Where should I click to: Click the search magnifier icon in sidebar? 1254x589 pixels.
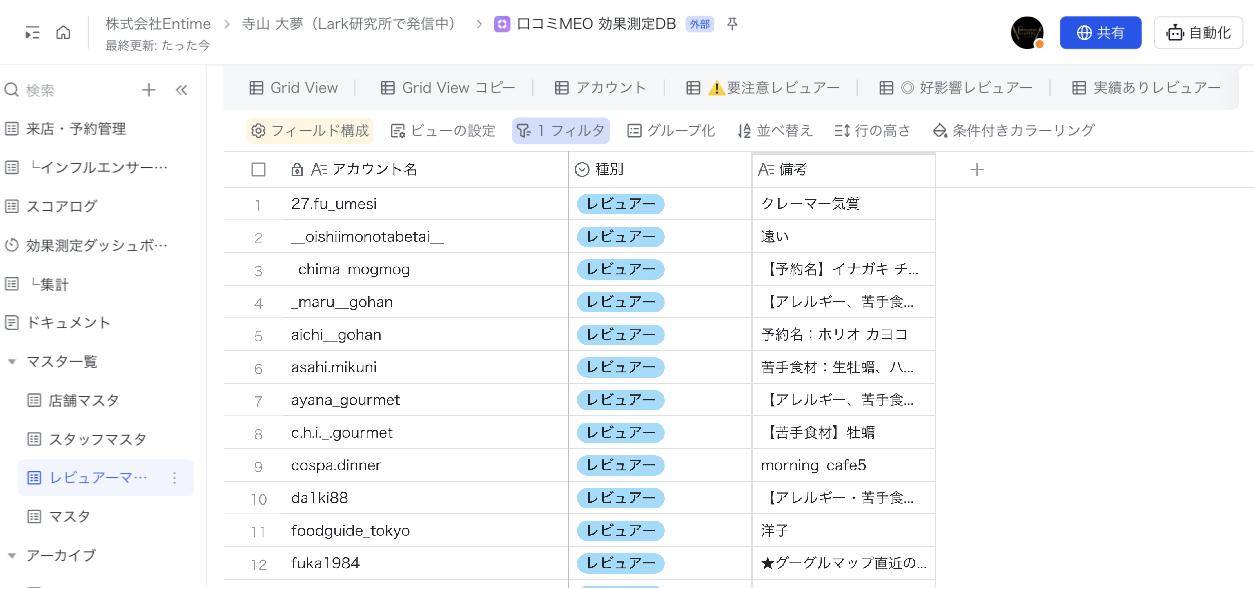12,90
